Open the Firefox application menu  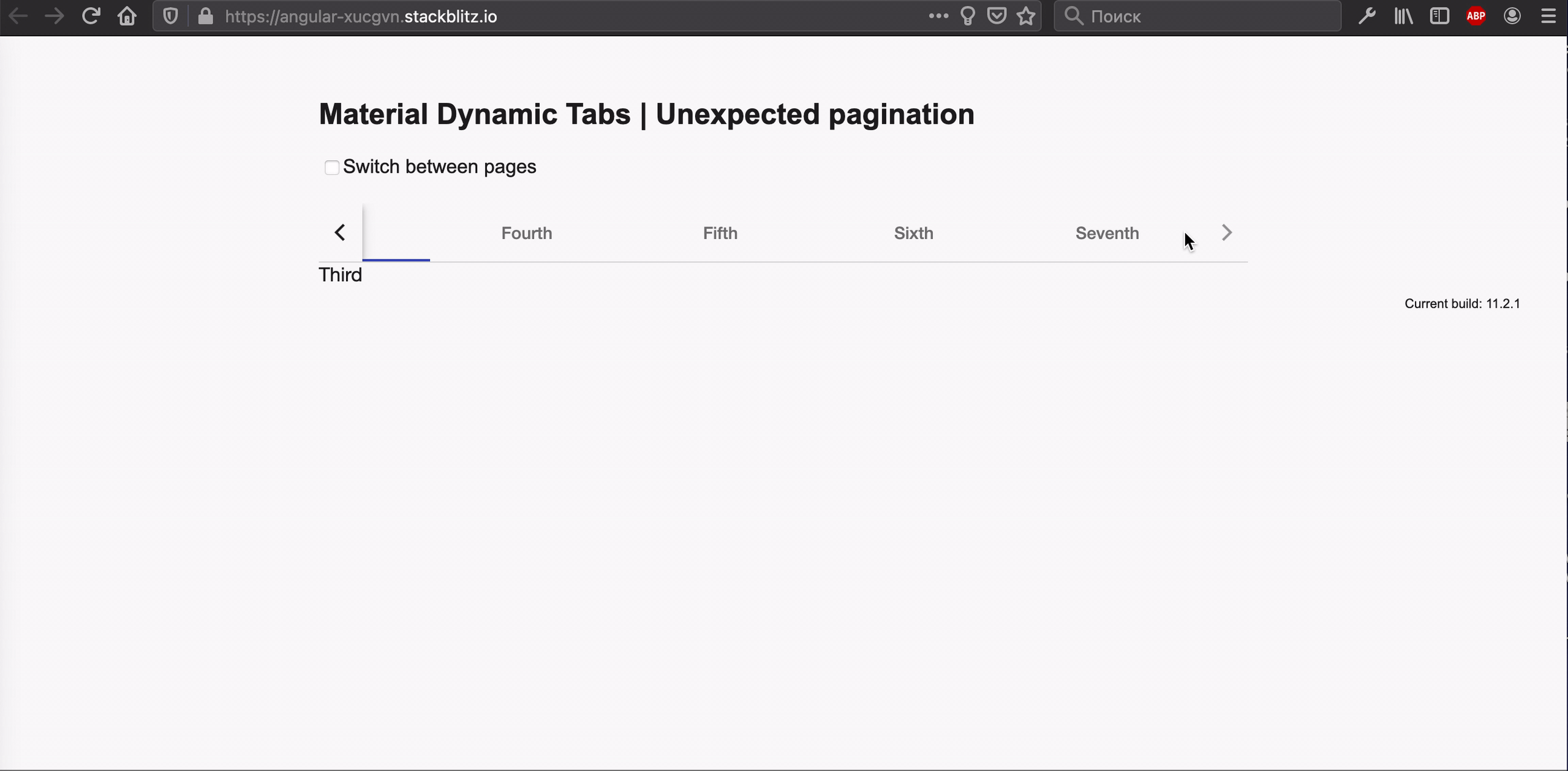click(x=1549, y=16)
